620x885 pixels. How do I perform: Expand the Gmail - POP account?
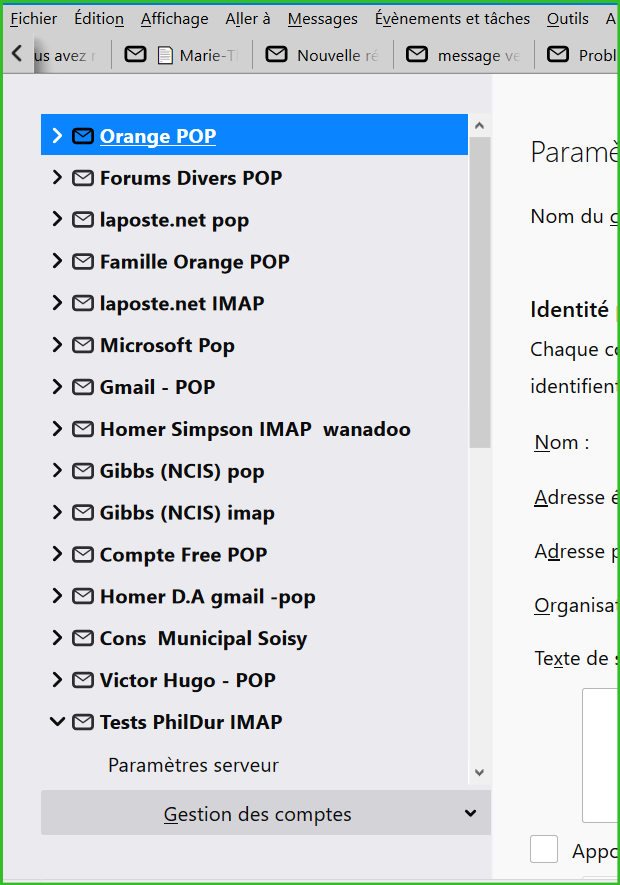click(57, 387)
